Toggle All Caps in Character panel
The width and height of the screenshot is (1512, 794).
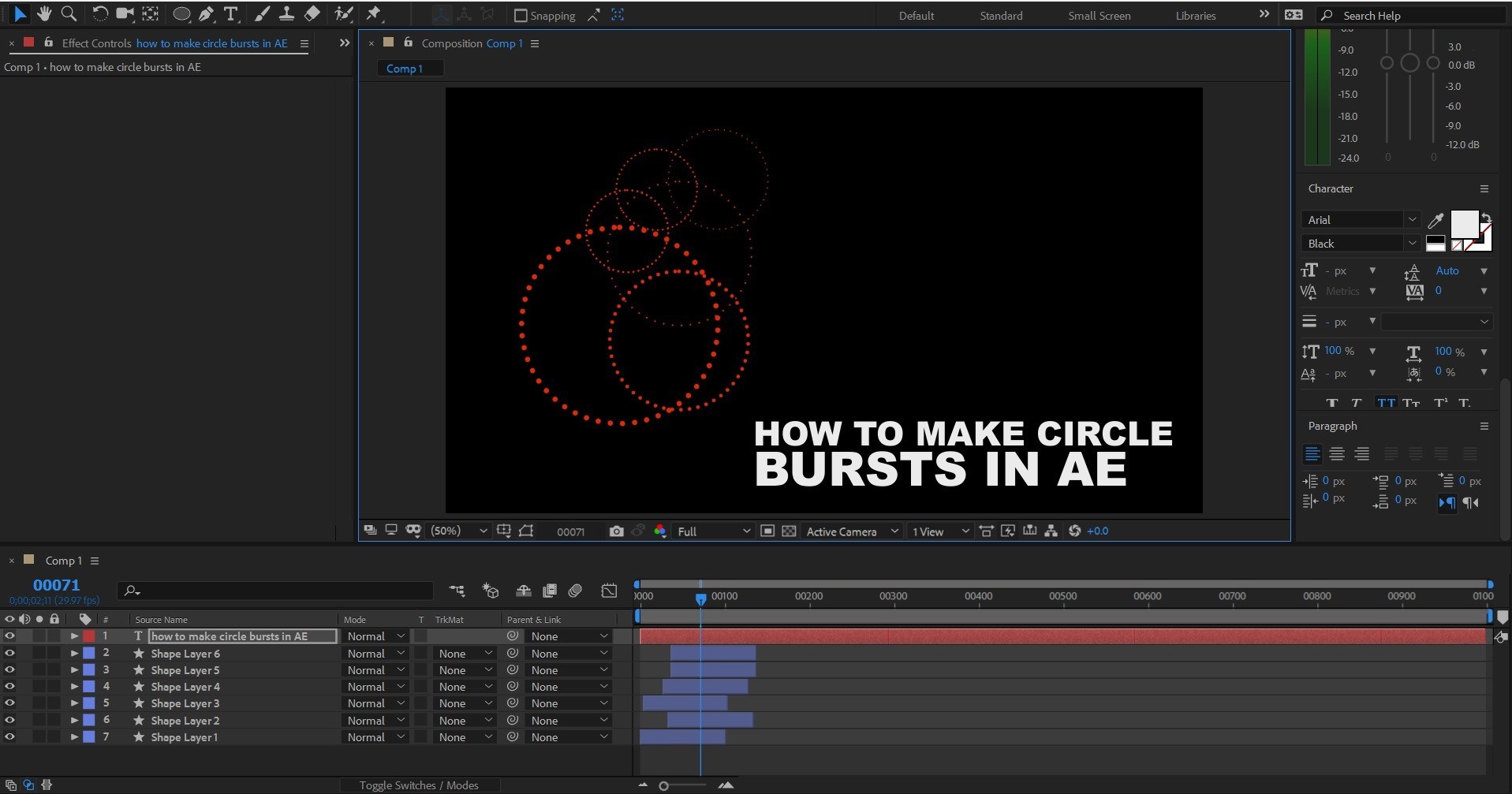[x=1386, y=403]
